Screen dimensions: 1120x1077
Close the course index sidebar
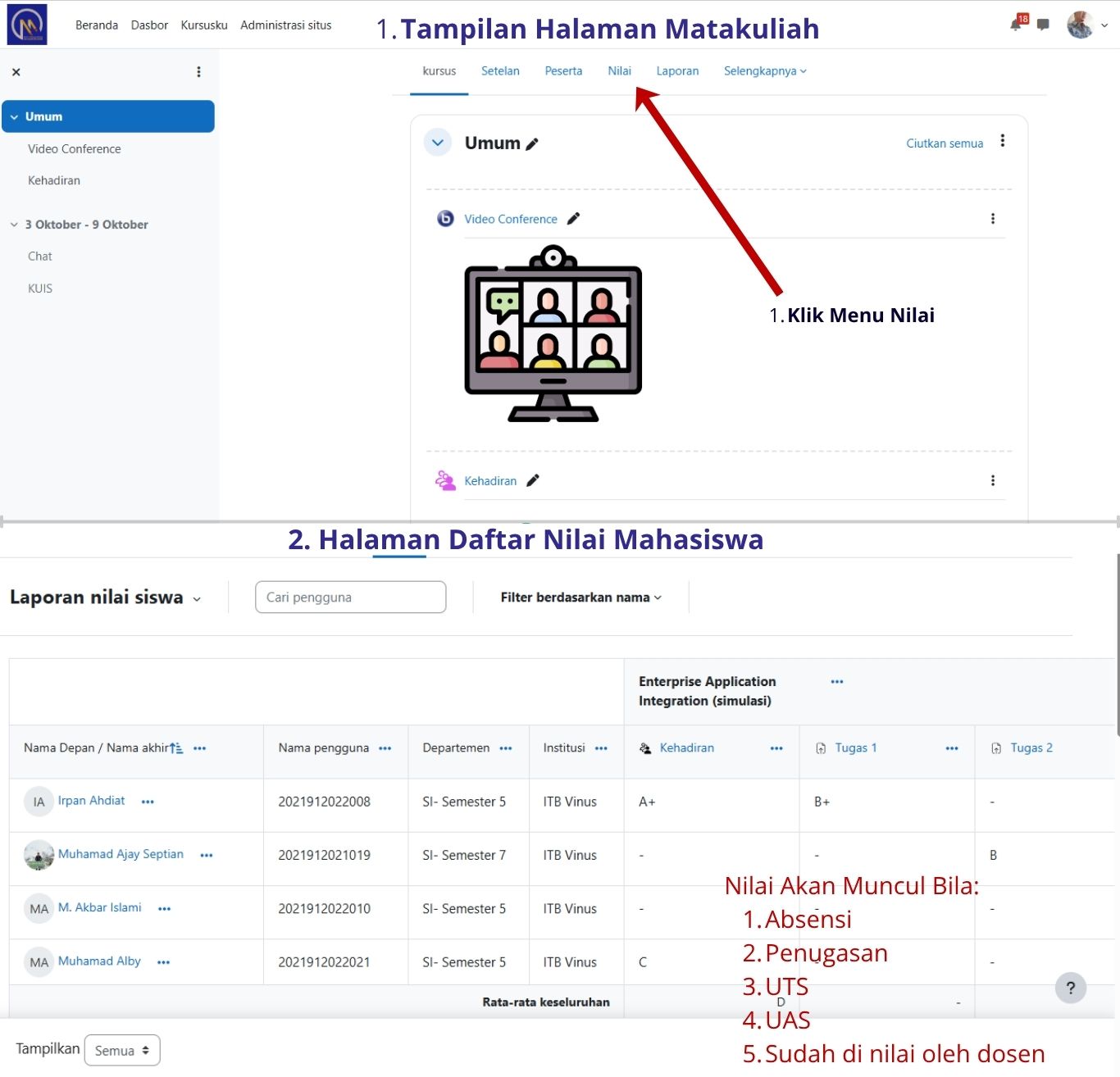[x=16, y=72]
